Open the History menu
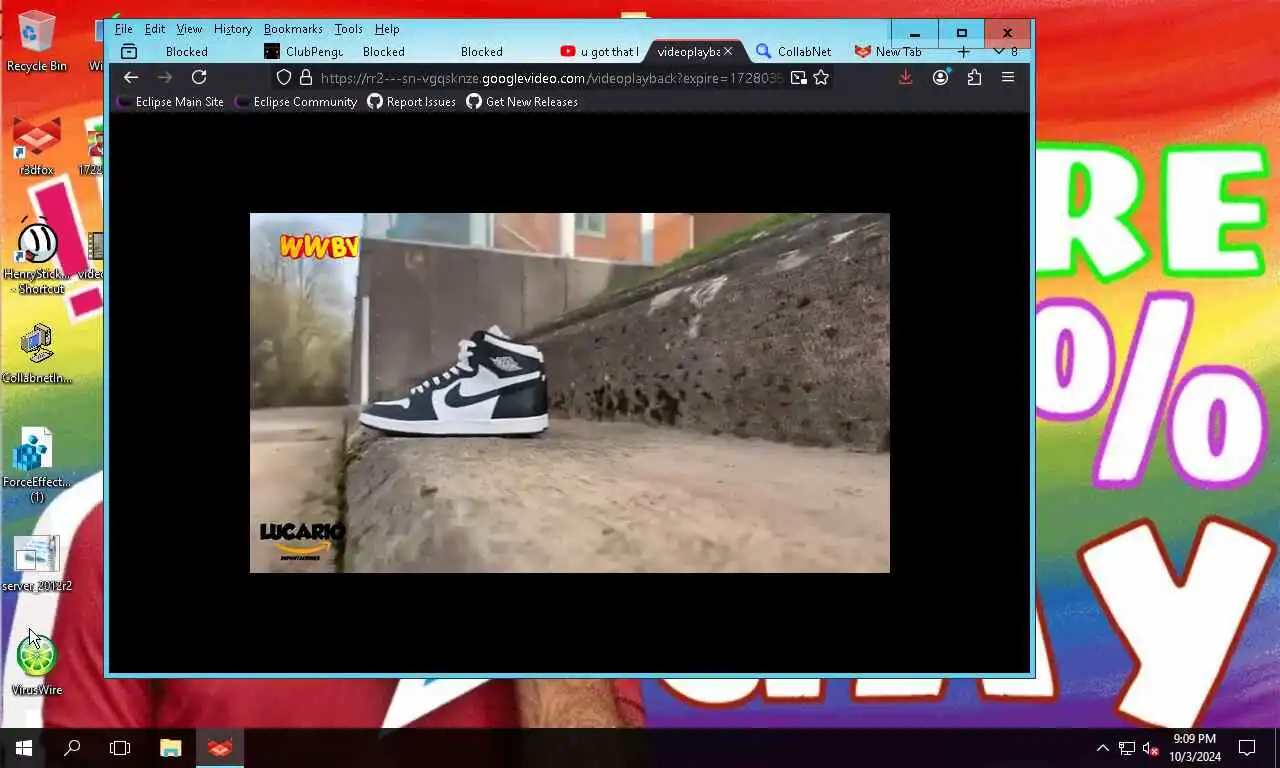This screenshot has width=1280, height=768. [233, 29]
